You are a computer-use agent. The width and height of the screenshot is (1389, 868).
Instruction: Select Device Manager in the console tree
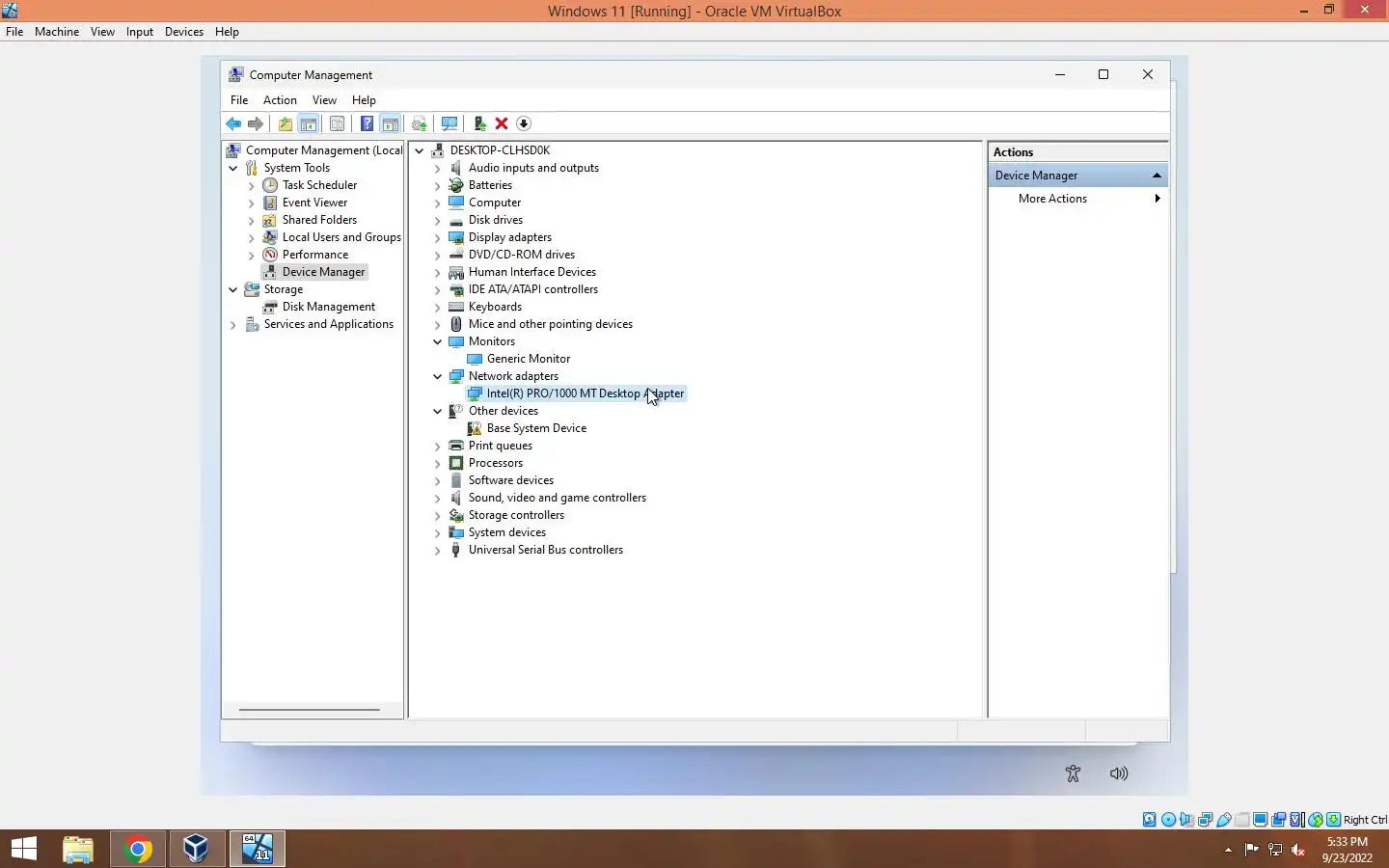pos(323,272)
